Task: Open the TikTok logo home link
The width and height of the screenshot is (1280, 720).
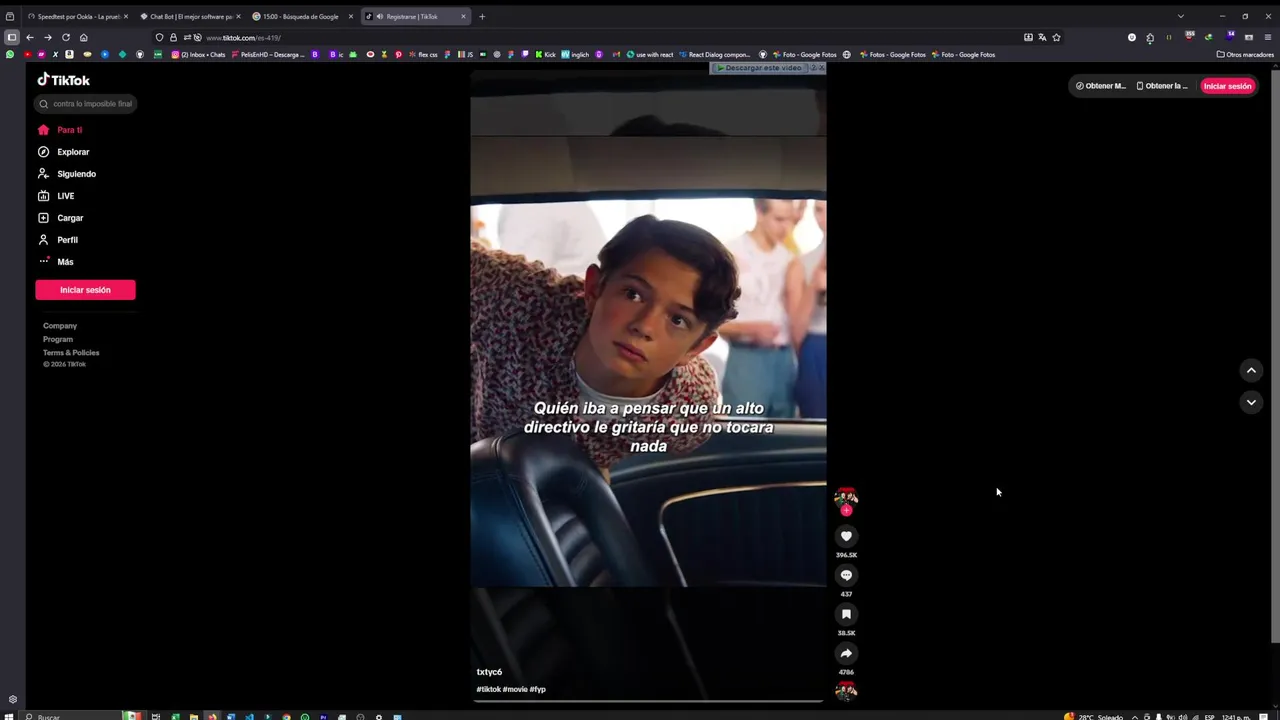Action: (x=64, y=80)
